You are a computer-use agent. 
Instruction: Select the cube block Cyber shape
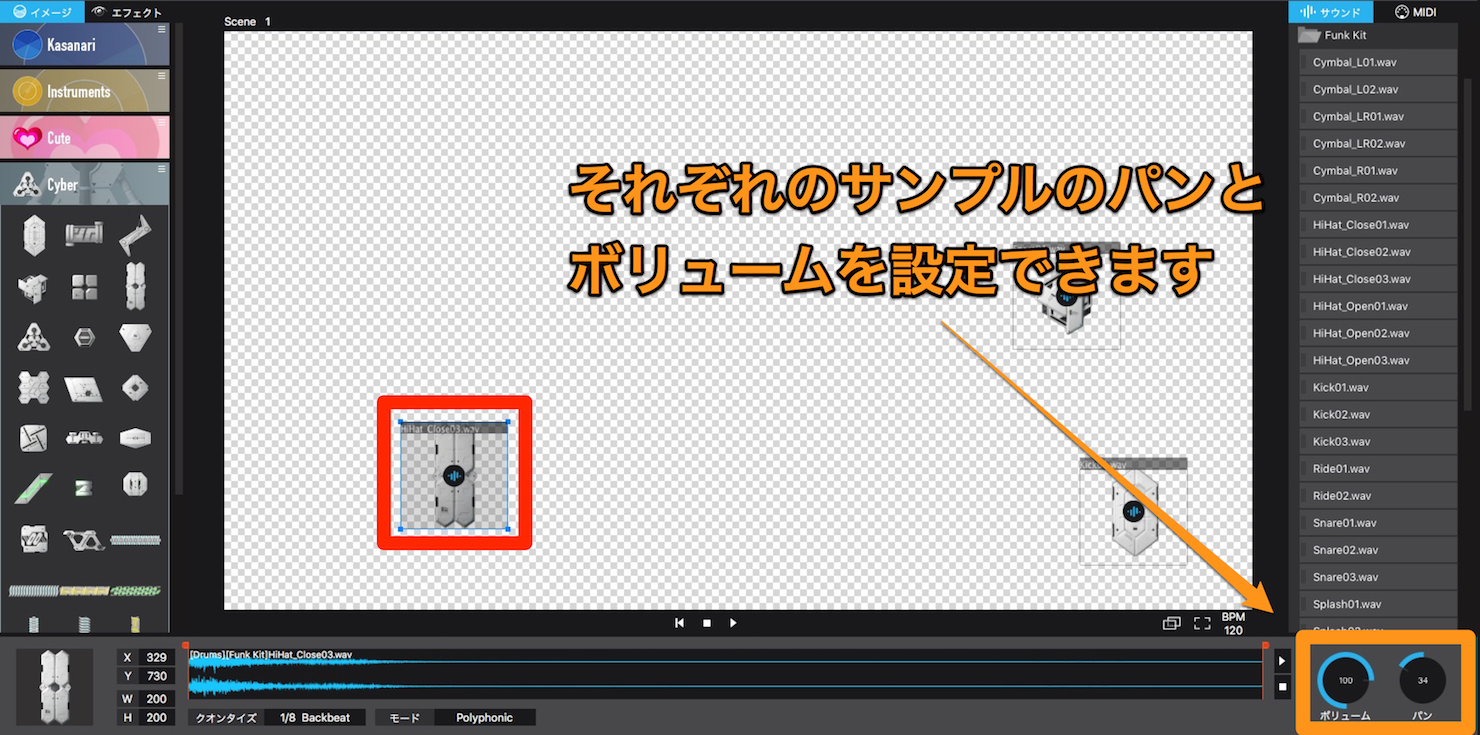pyautogui.click(x=33, y=288)
